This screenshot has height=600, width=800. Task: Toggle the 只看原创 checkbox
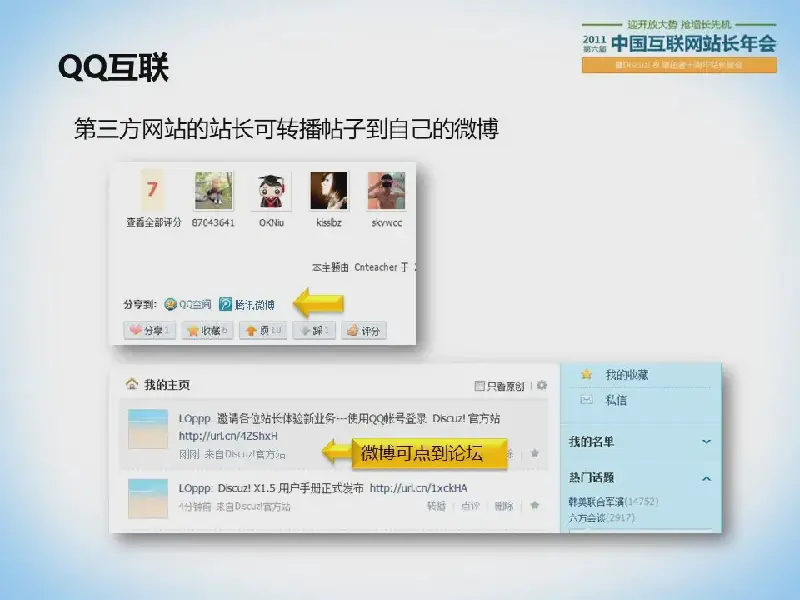click(x=479, y=386)
